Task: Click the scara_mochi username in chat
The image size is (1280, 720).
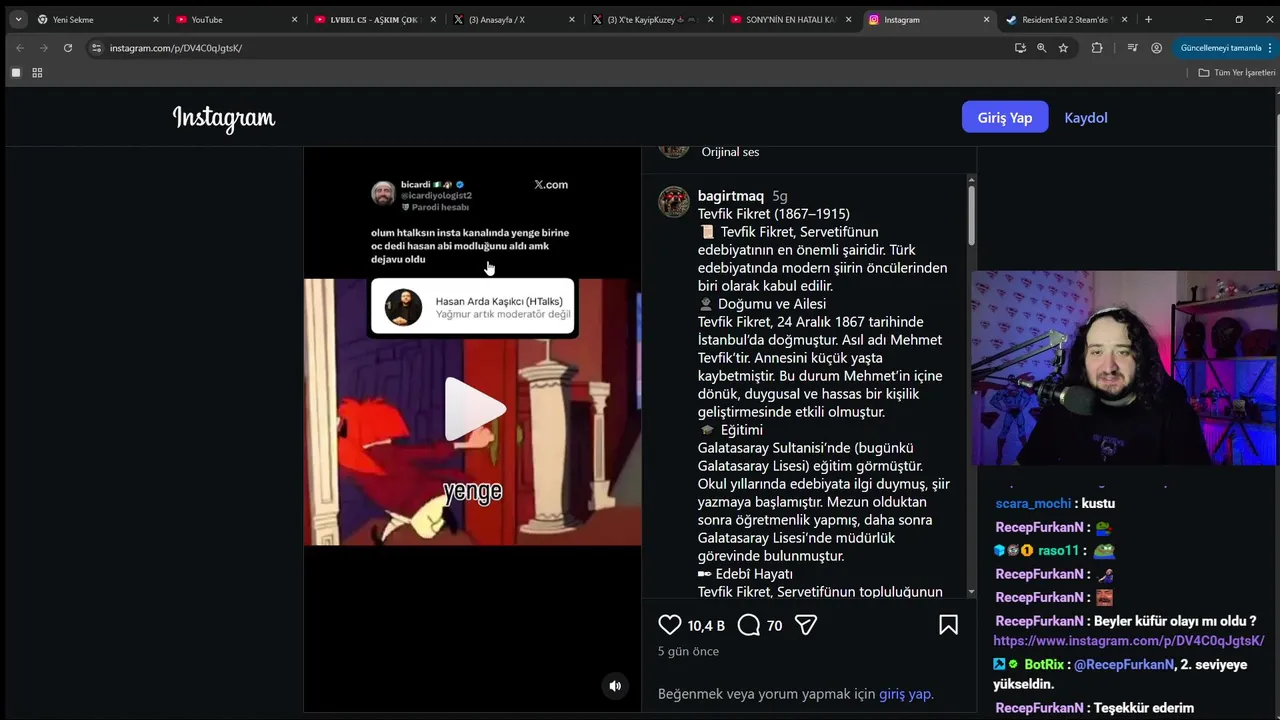Action: coord(1033,504)
